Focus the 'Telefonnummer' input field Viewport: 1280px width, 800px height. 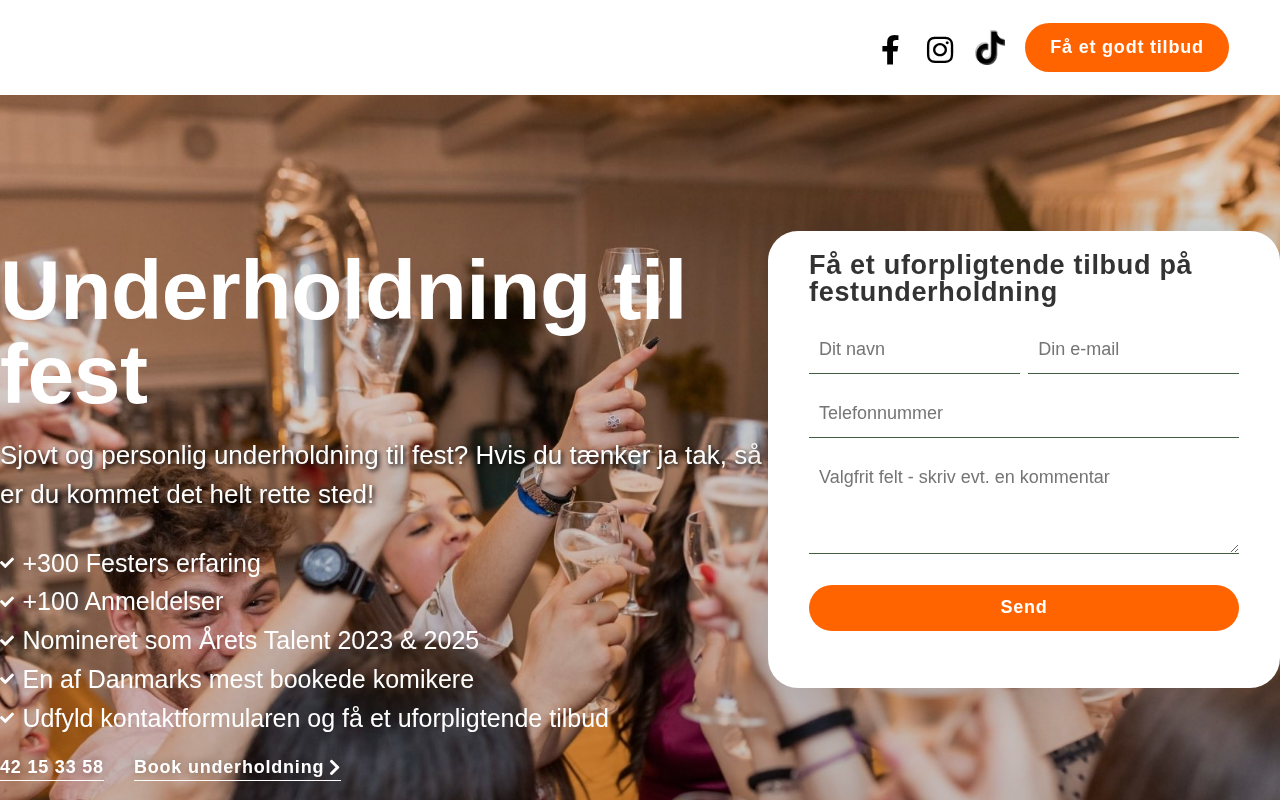pos(1024,414)
